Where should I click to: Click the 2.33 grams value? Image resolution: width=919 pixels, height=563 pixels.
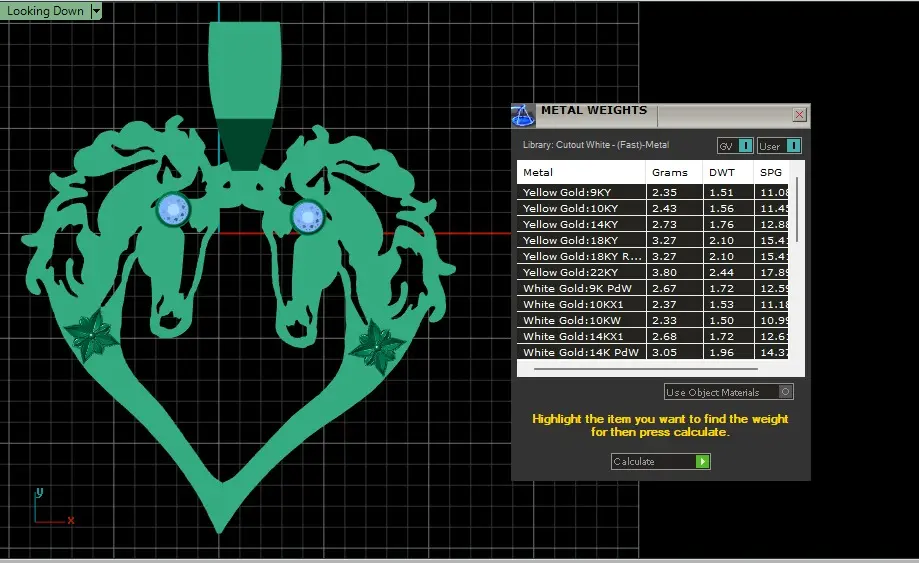pyautogui.click(x=664, y=320)
